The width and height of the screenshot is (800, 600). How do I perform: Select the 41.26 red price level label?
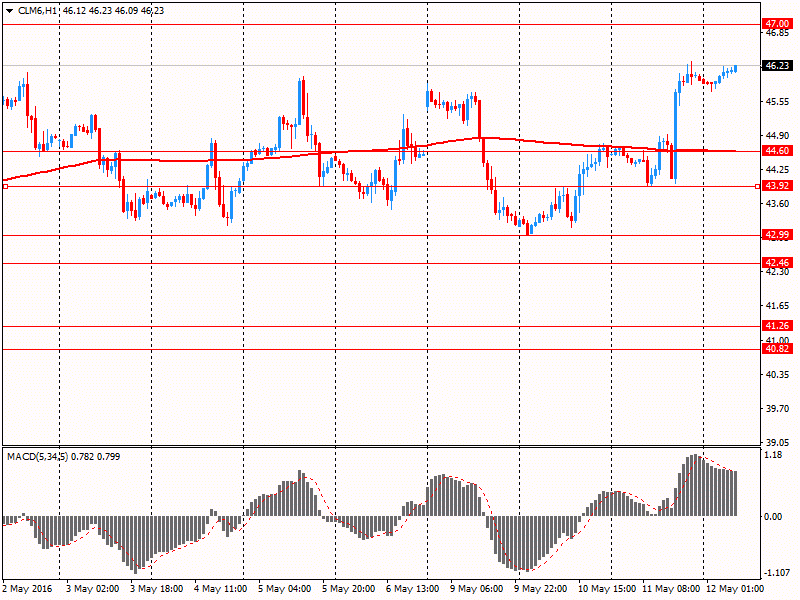777,326
